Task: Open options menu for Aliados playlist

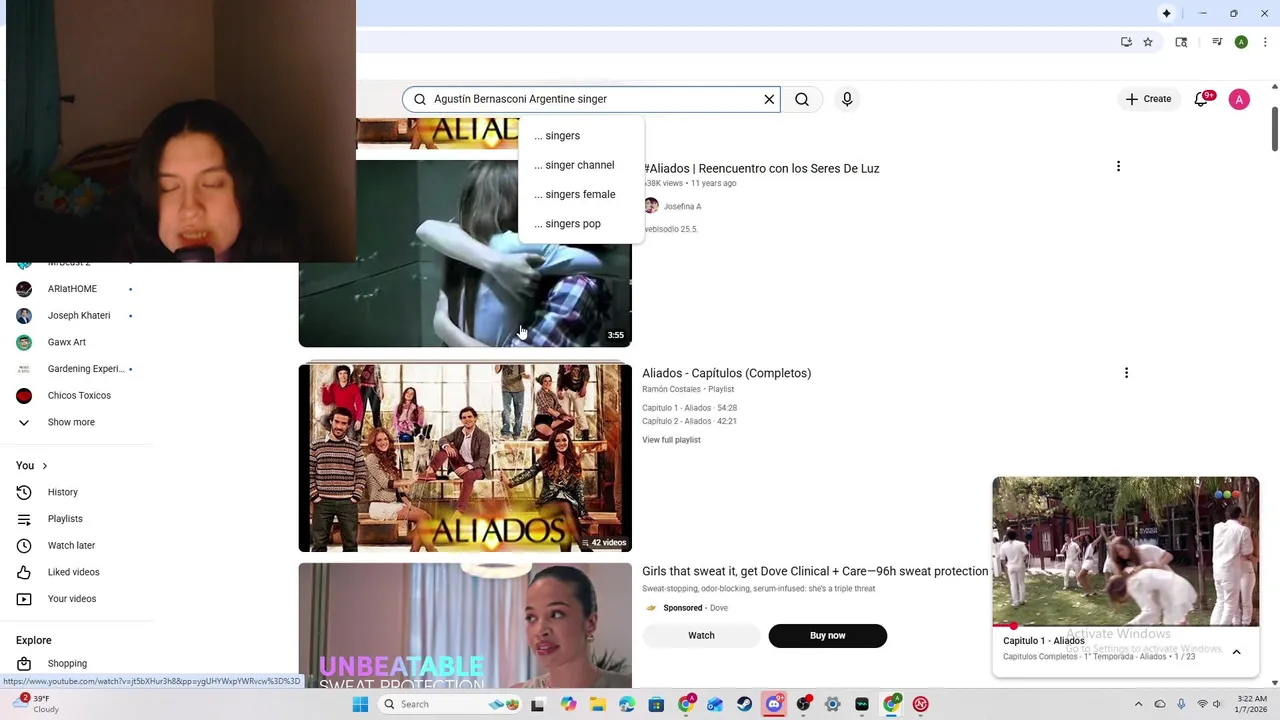Action: tap(1126, 373)
